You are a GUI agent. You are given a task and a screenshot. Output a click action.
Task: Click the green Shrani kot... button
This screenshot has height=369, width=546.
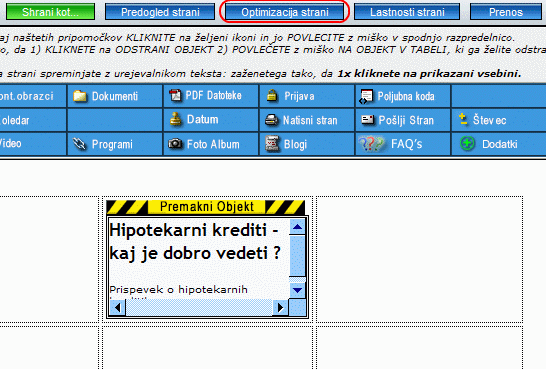click(x=50, y=12)
